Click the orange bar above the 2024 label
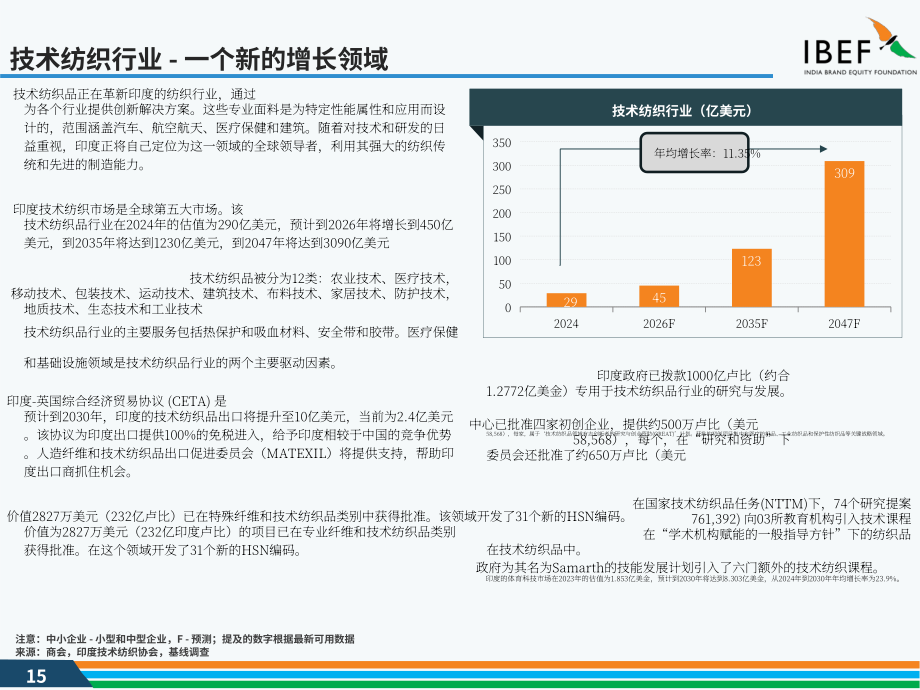 click(566, 300)
